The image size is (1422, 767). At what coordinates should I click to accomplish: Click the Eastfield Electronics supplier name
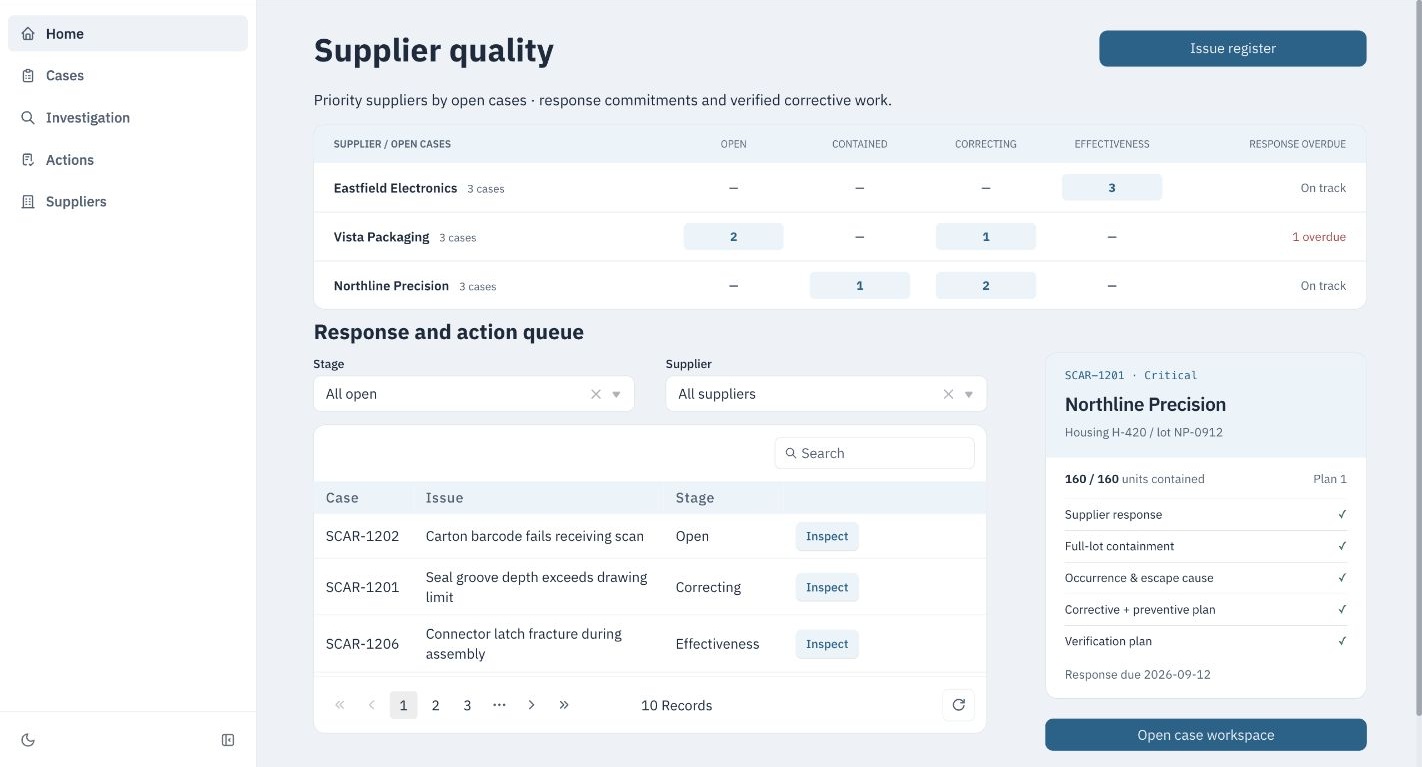click(x=395, y=188)
